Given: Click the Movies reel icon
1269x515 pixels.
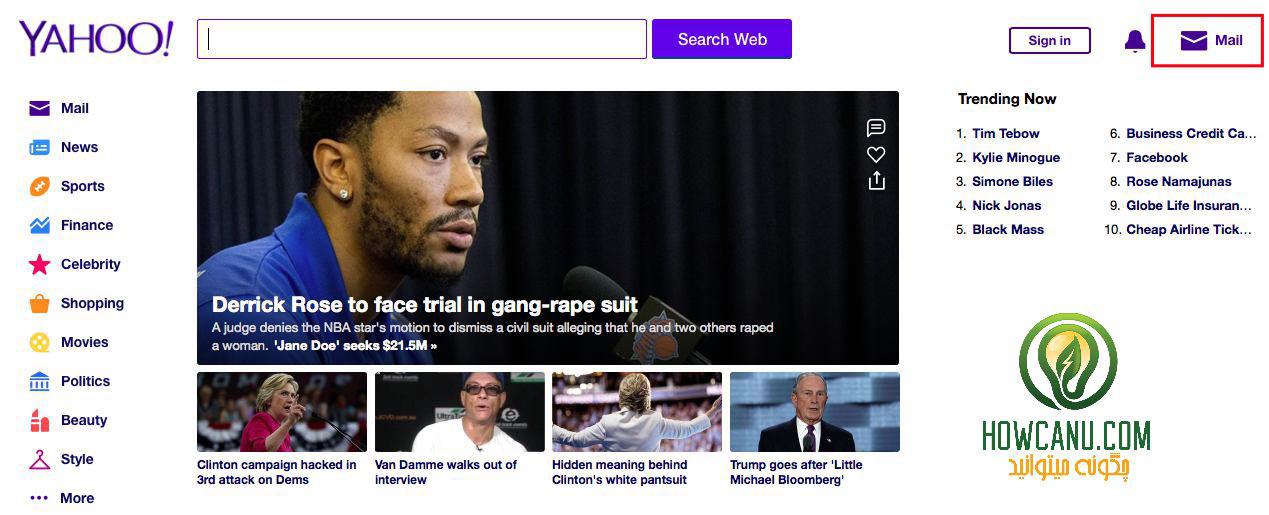Looking at the screenshot, I should tap(39, 342).
